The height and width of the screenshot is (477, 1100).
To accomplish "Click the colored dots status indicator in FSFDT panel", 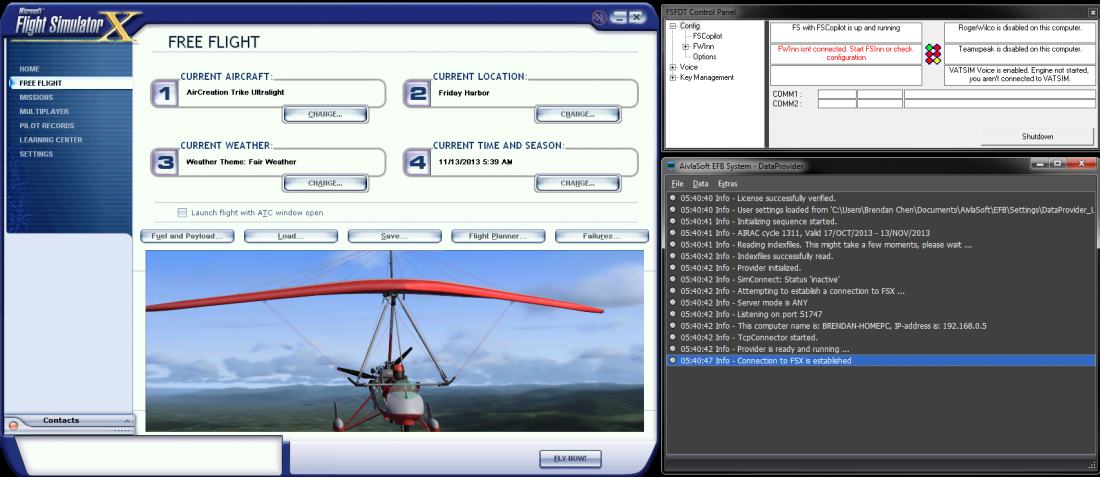I will pyautogui.click(x=932, y=54).
